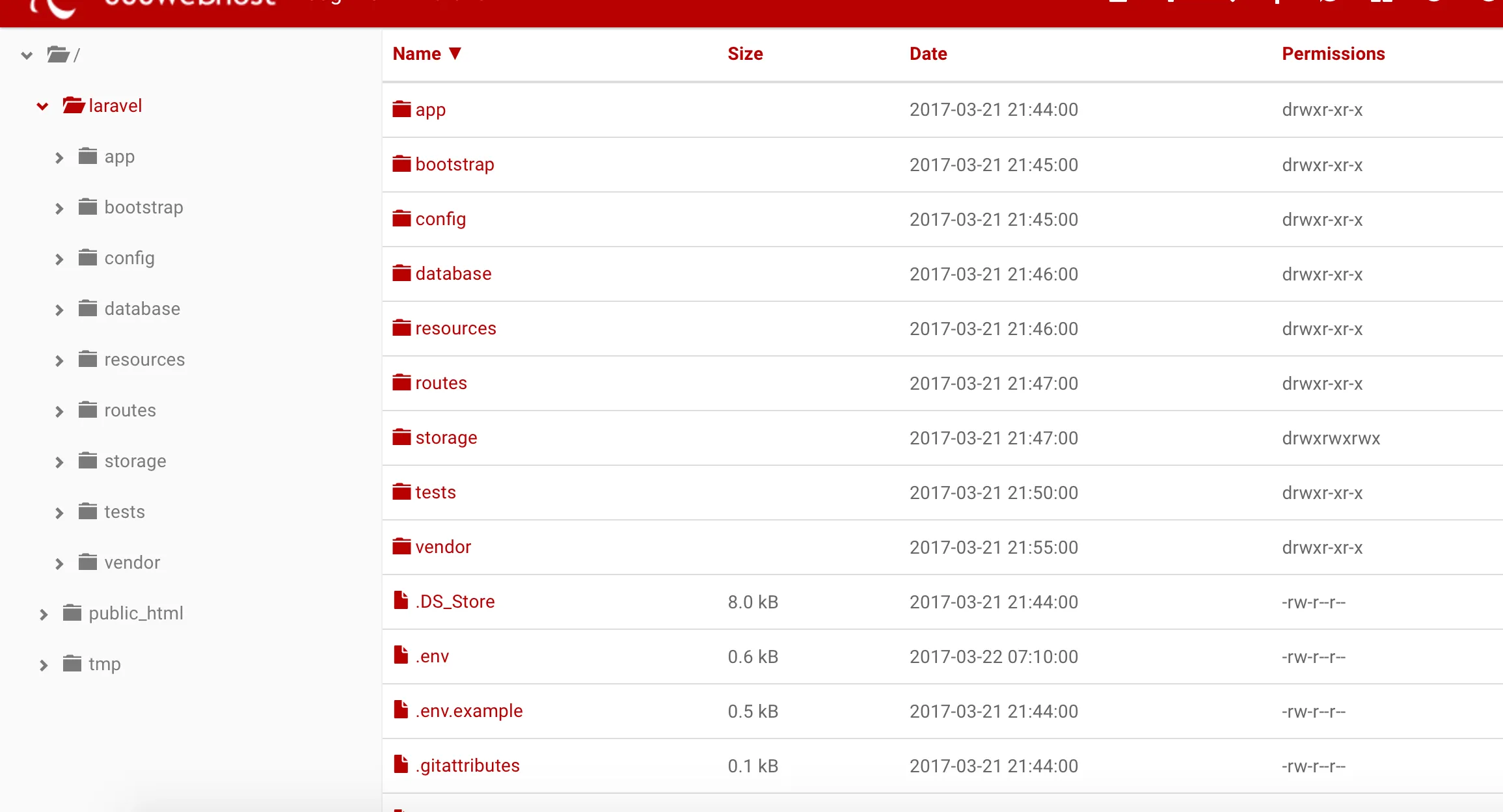The height and width of the screenshot is (812, 1503).
Task: Toggle sort arrow next to Name column
Action: (455, 53)
